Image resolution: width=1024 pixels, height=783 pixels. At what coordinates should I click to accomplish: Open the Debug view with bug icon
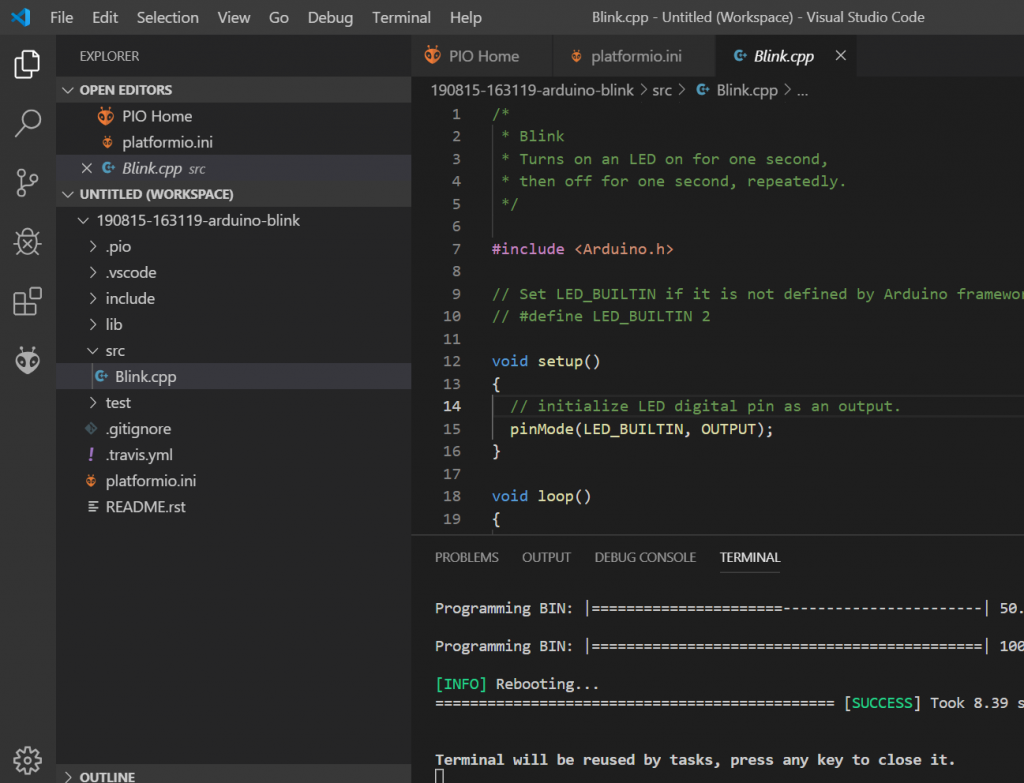27,242
